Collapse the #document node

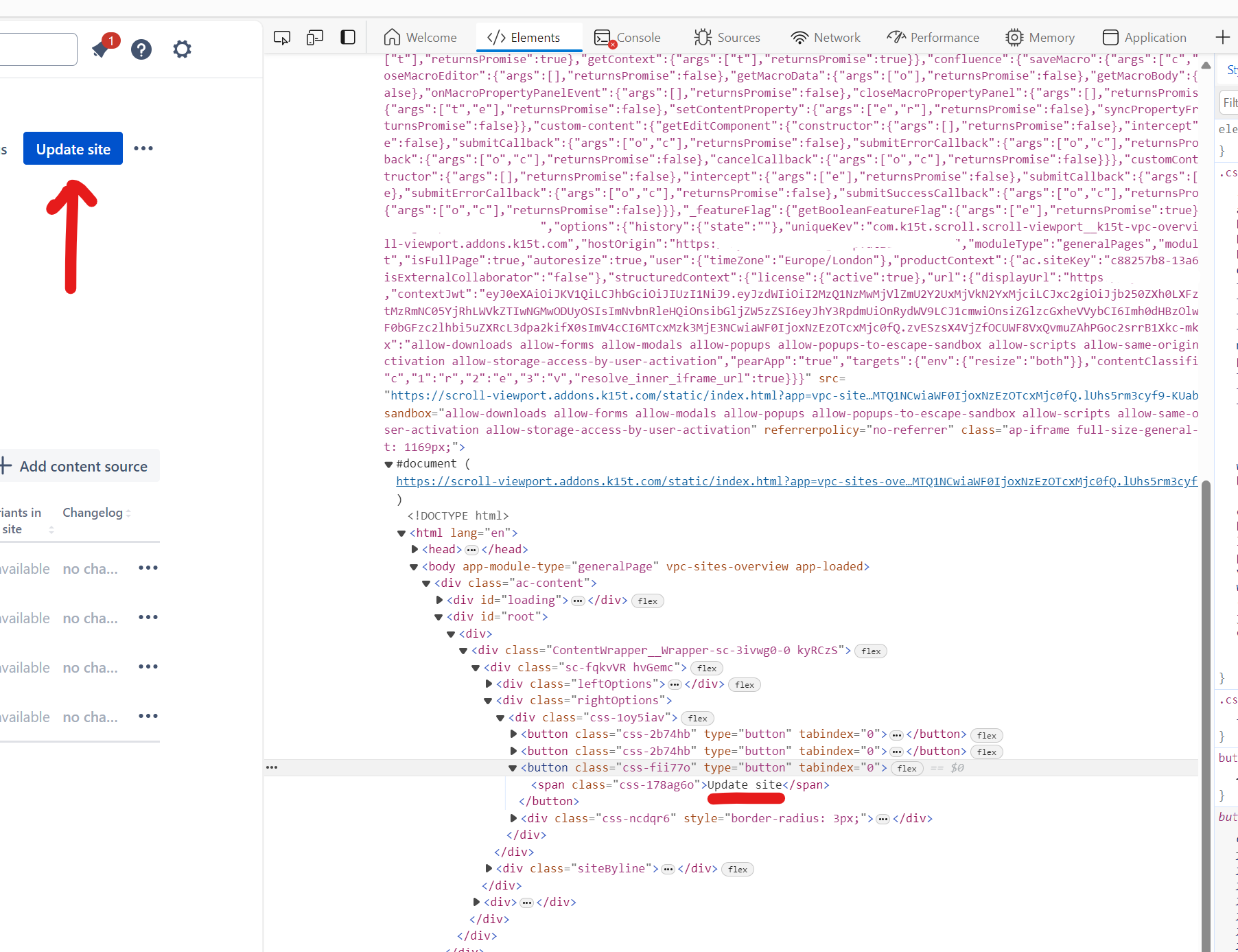388,465
